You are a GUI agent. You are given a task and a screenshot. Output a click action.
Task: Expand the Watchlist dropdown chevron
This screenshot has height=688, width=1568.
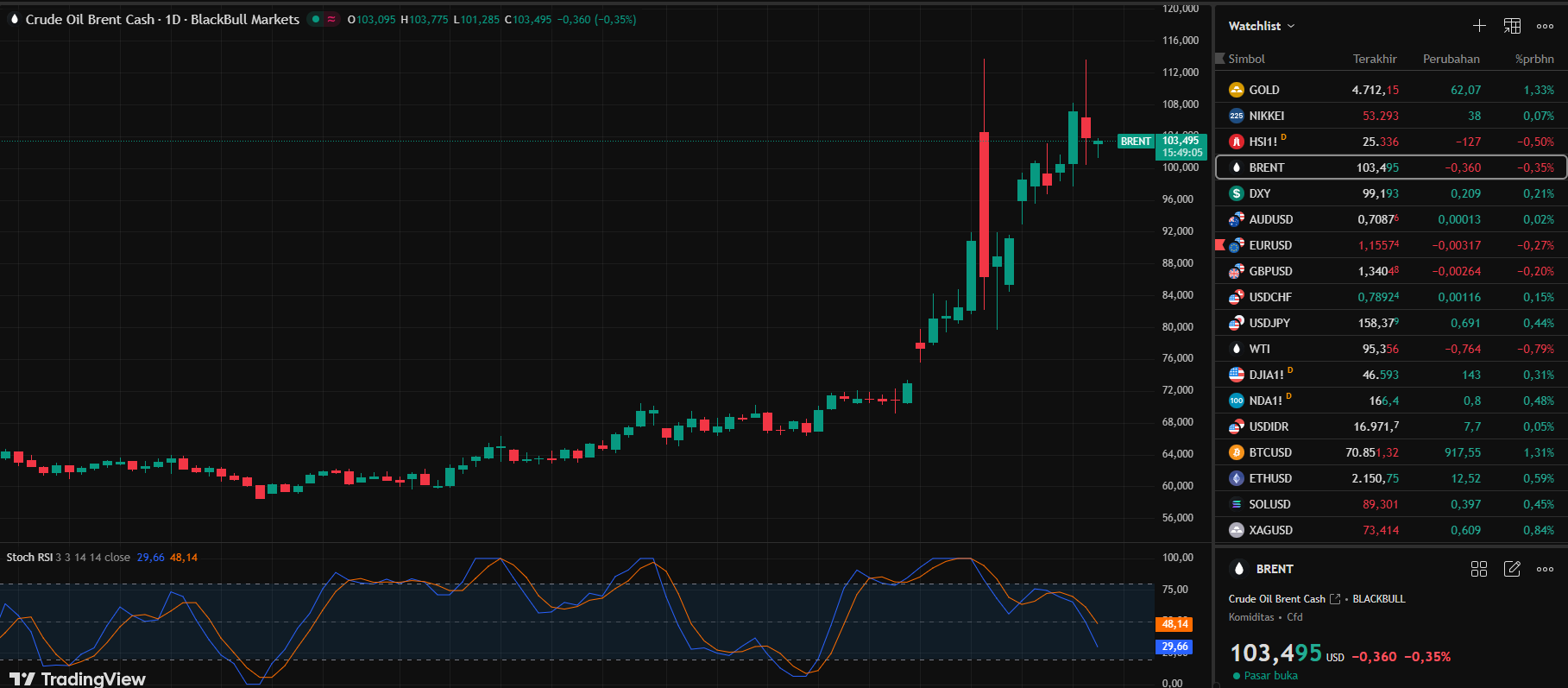[x=1291, y=26]
